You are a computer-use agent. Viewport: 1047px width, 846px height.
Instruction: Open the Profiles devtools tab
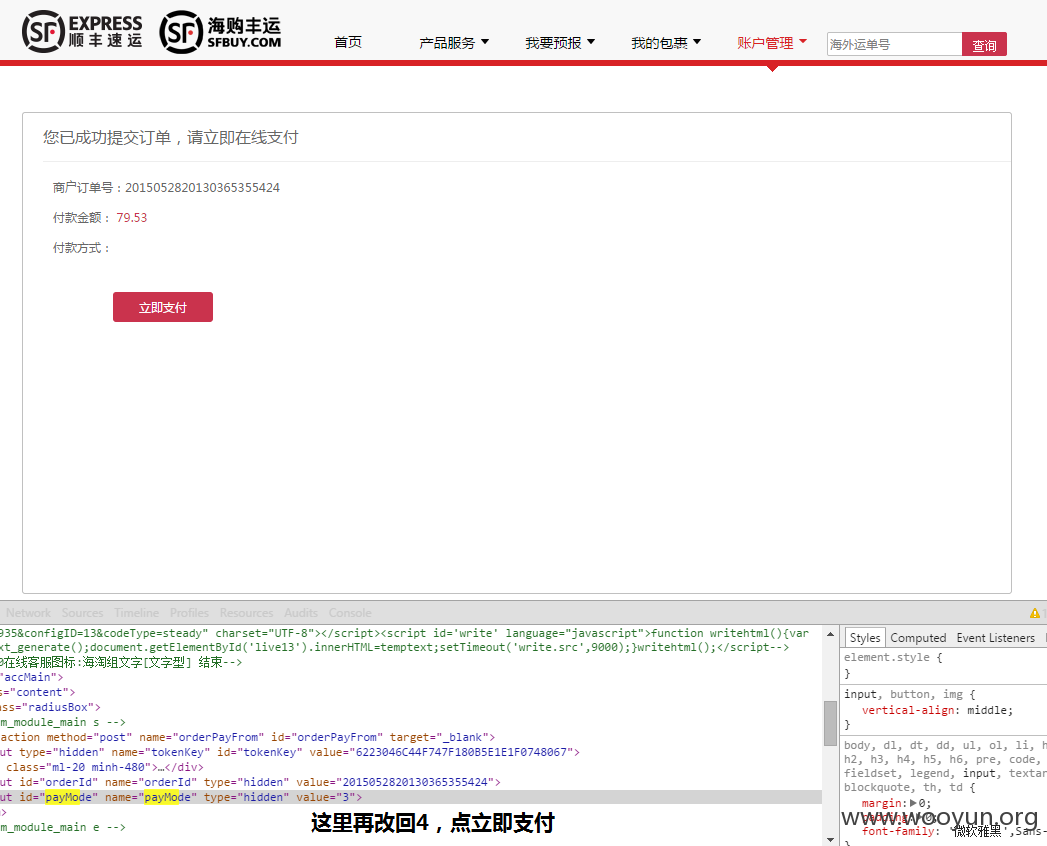coord(189,613)
